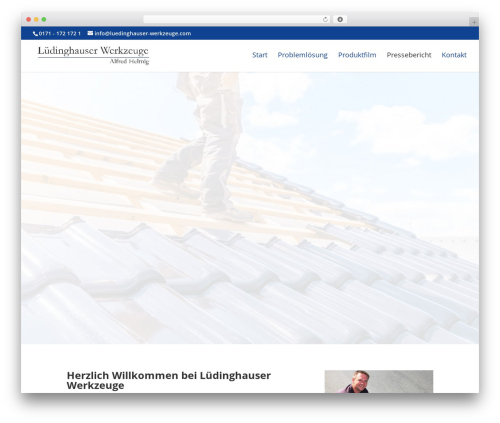Click the roofer hero banner image
The height and width of the screenshot is (423, 500).
250,208
